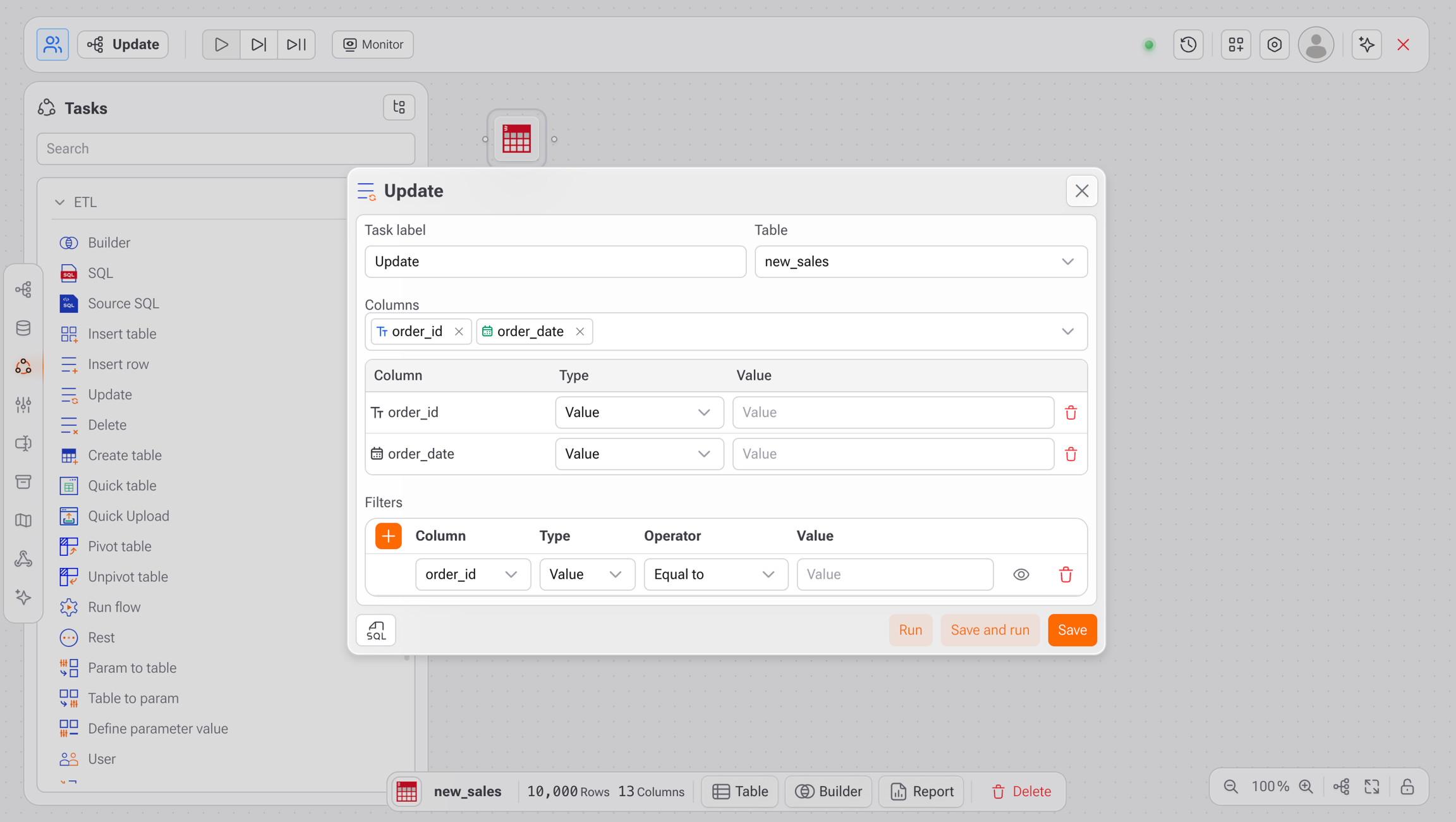
Task: Click the tasks tree layout icon
Action: tap(399, 107)
